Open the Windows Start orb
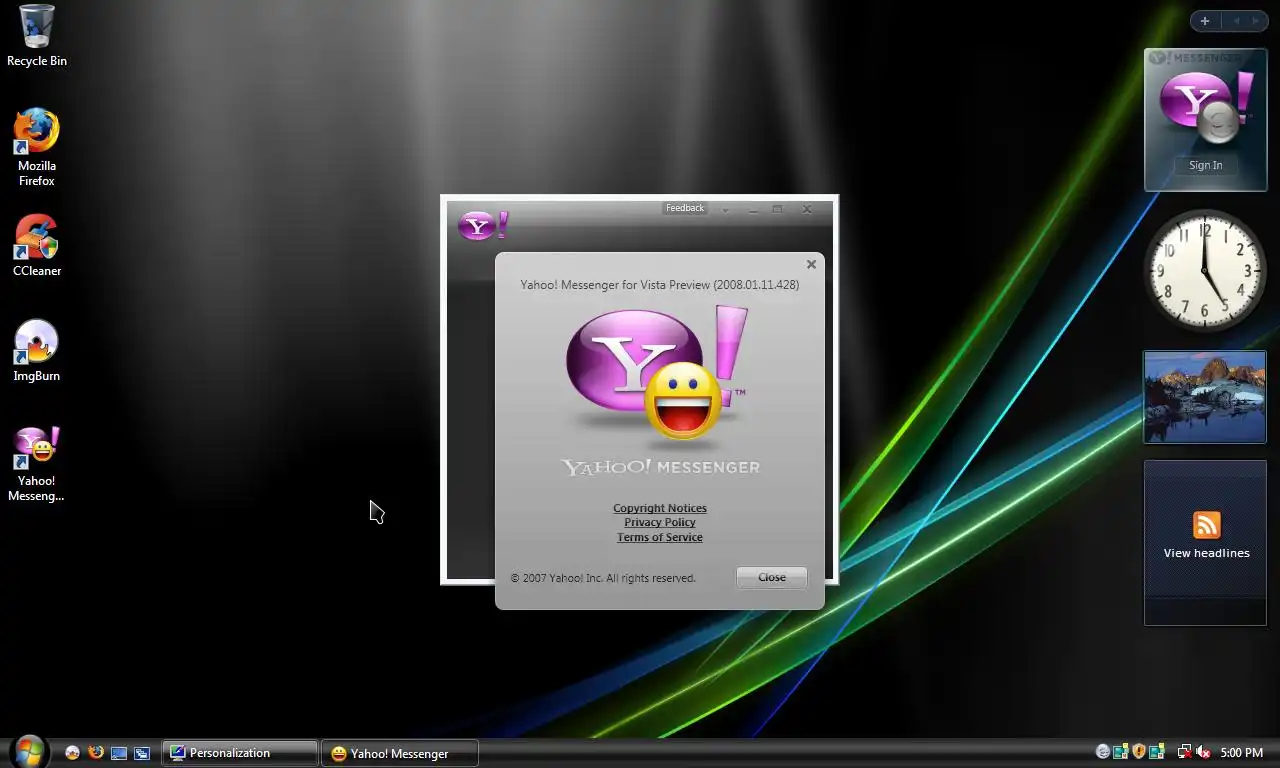The width and height of the screenshot is (1280, 768). coord(29,752)
